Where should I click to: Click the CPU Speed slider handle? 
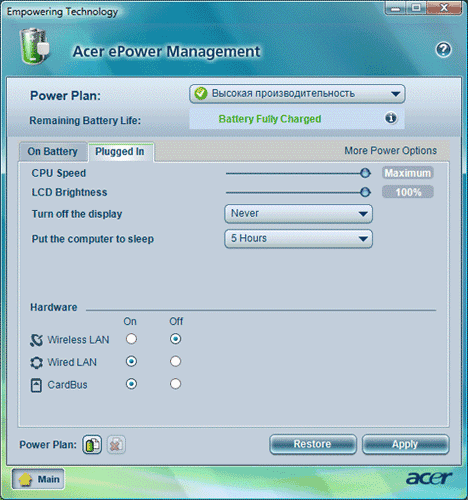pos(365,173)
